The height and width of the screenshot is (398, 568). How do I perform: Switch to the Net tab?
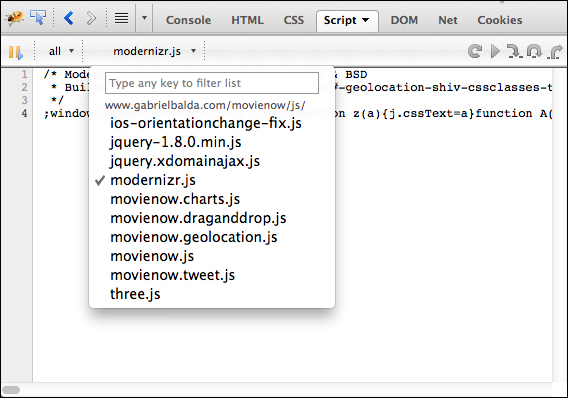point(448,20)
